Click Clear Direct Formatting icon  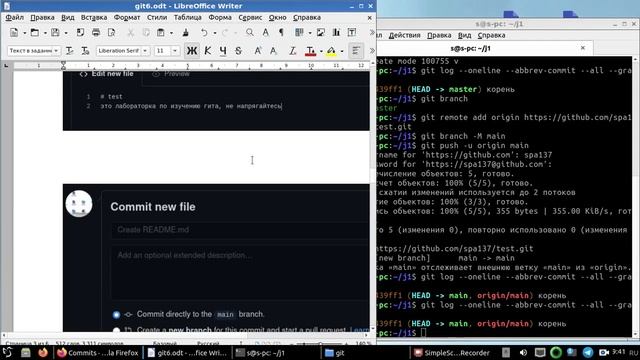click(293, 51)
